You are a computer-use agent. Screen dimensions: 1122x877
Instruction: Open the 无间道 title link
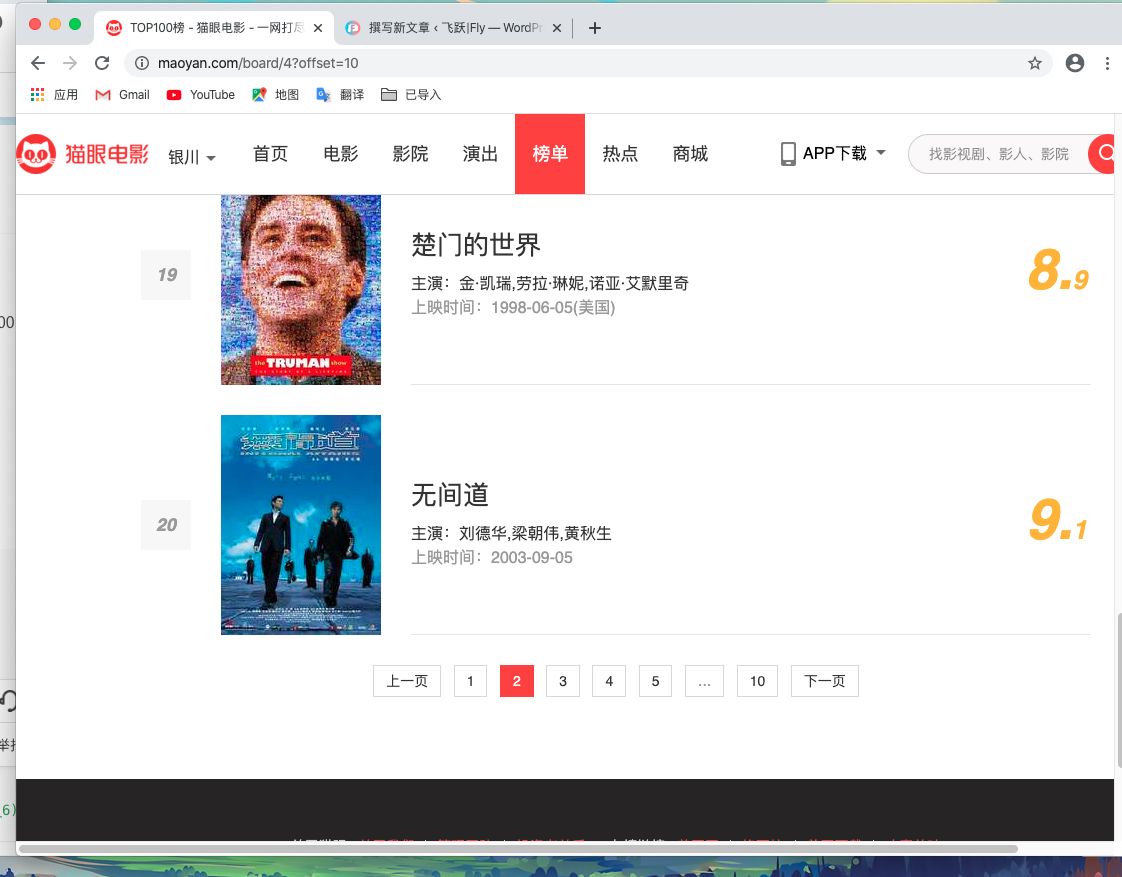450,494
